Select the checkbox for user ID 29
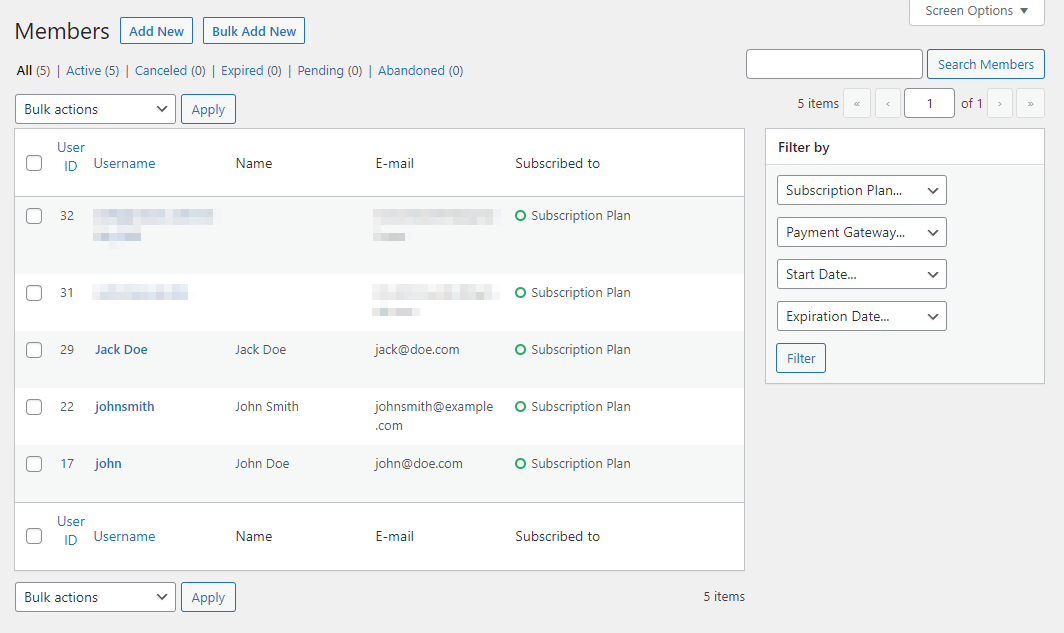Viewport: 1064px width, 633px height. tap(34, 350)
